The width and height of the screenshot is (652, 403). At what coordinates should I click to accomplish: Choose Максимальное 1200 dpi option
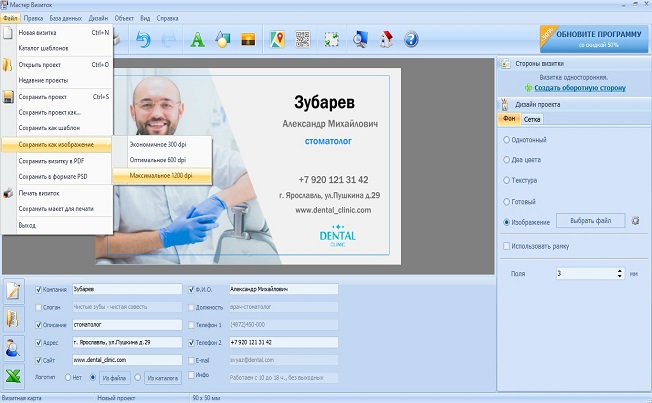click(162, 176)
